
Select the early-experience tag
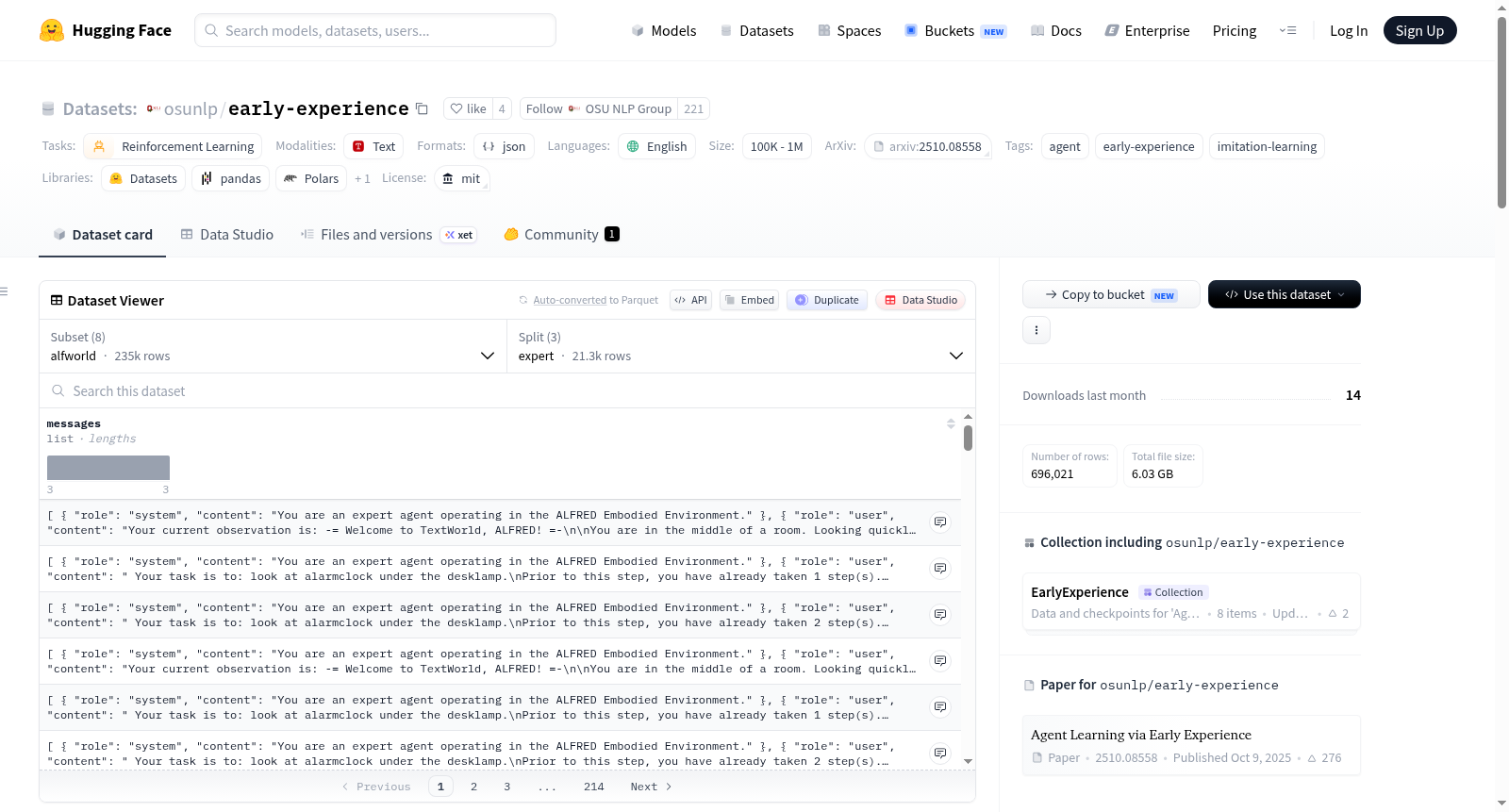1149,146
